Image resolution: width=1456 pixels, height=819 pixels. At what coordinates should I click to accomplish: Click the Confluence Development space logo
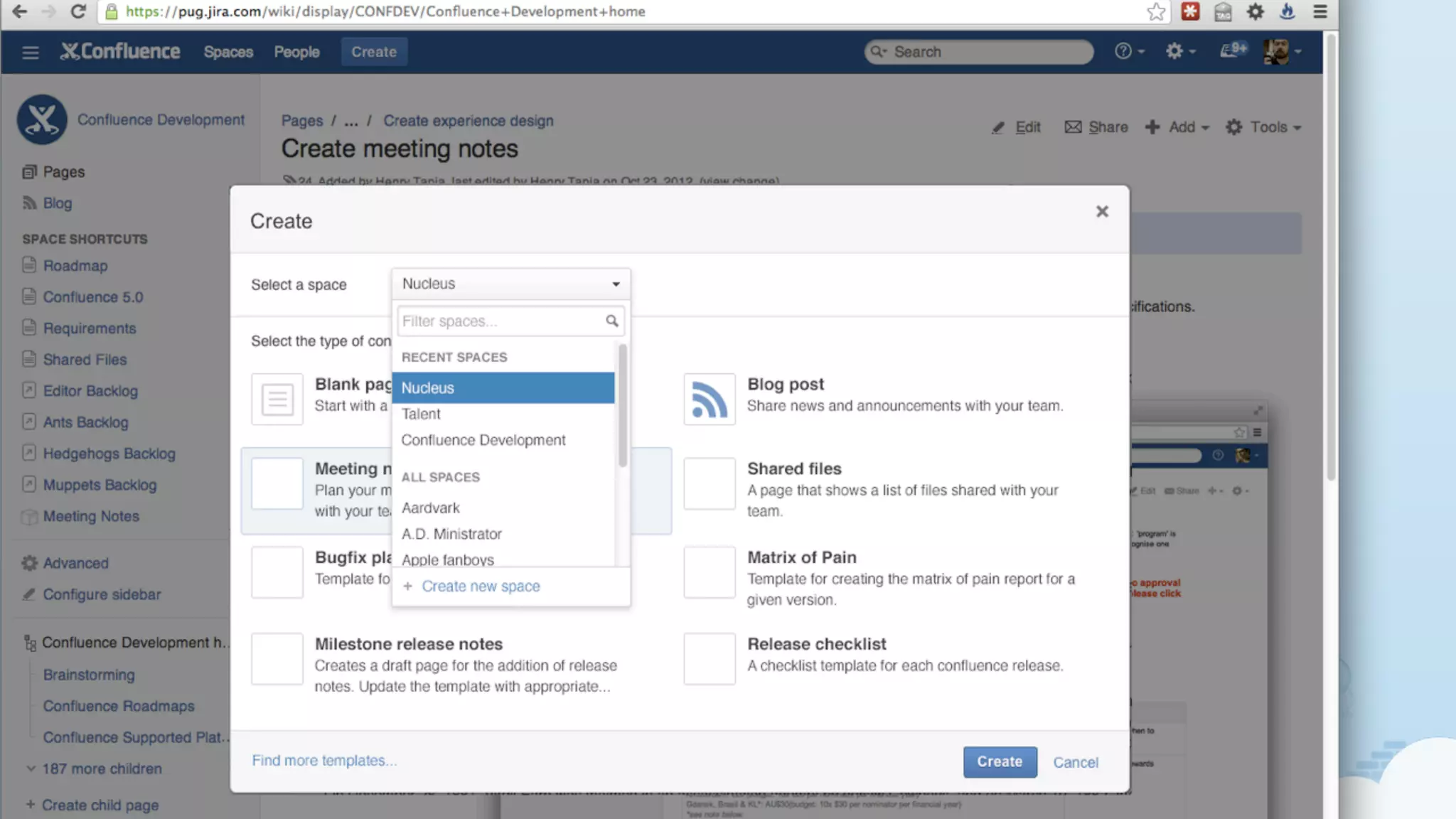tap(42, 119)
